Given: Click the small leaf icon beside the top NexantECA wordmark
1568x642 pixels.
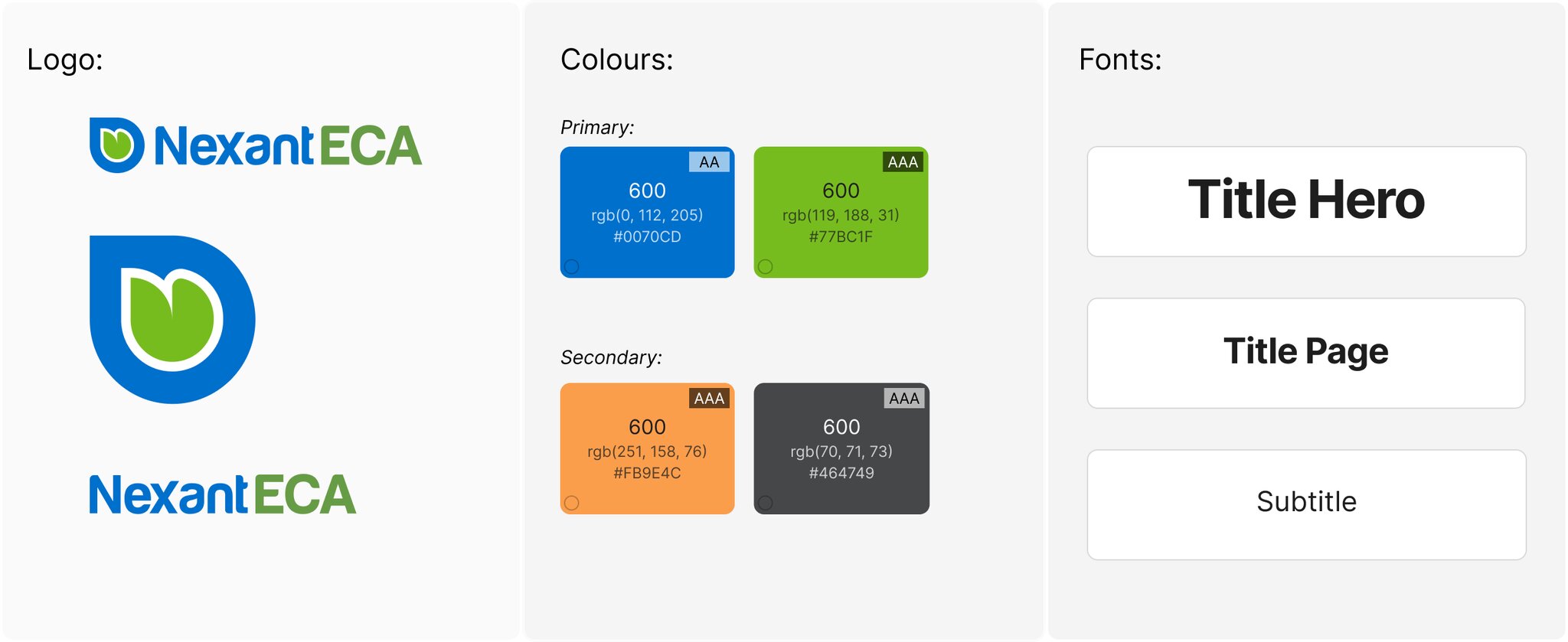Looking at the screenshot, I should click(116, 145).
